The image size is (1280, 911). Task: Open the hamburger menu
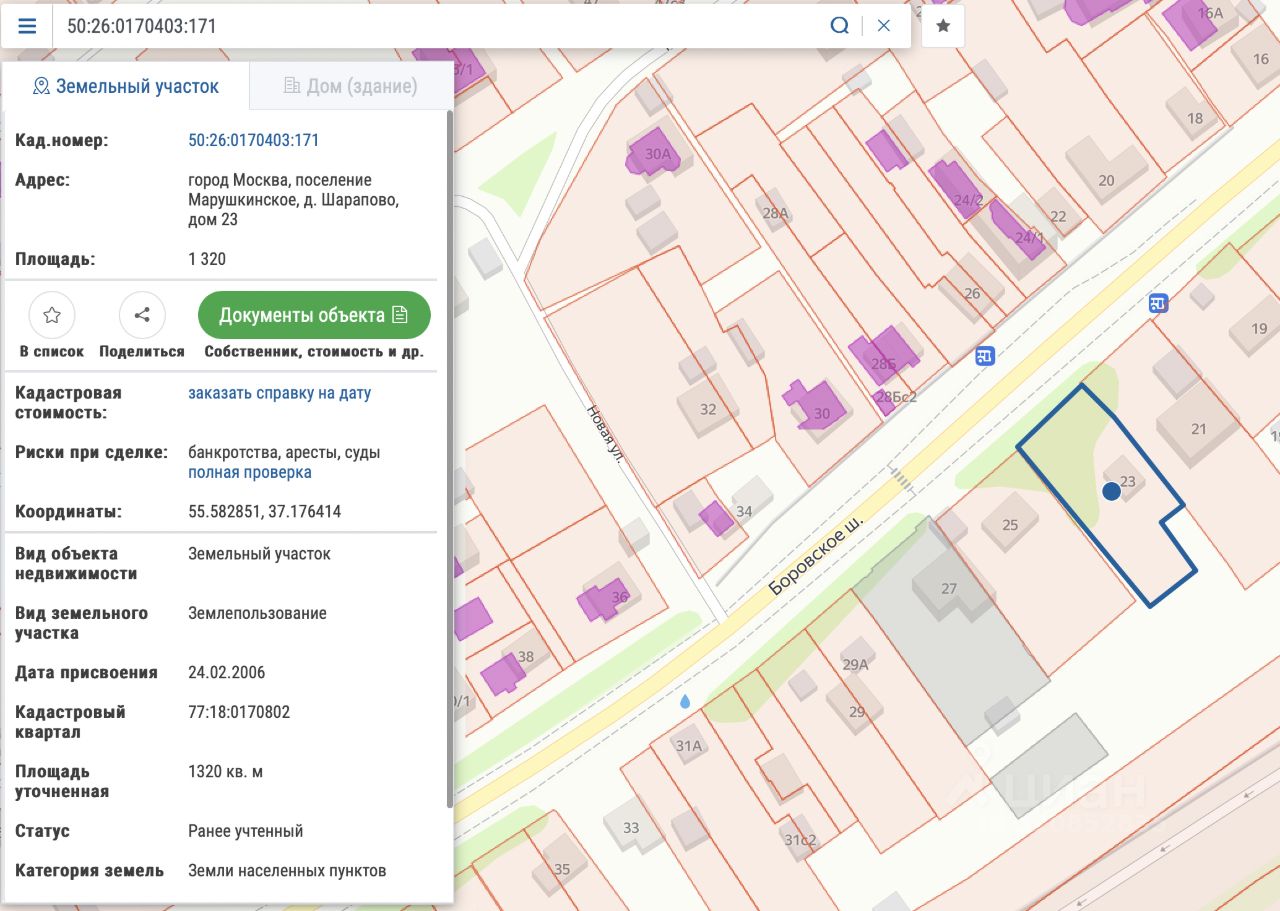[x=28, y=26]
